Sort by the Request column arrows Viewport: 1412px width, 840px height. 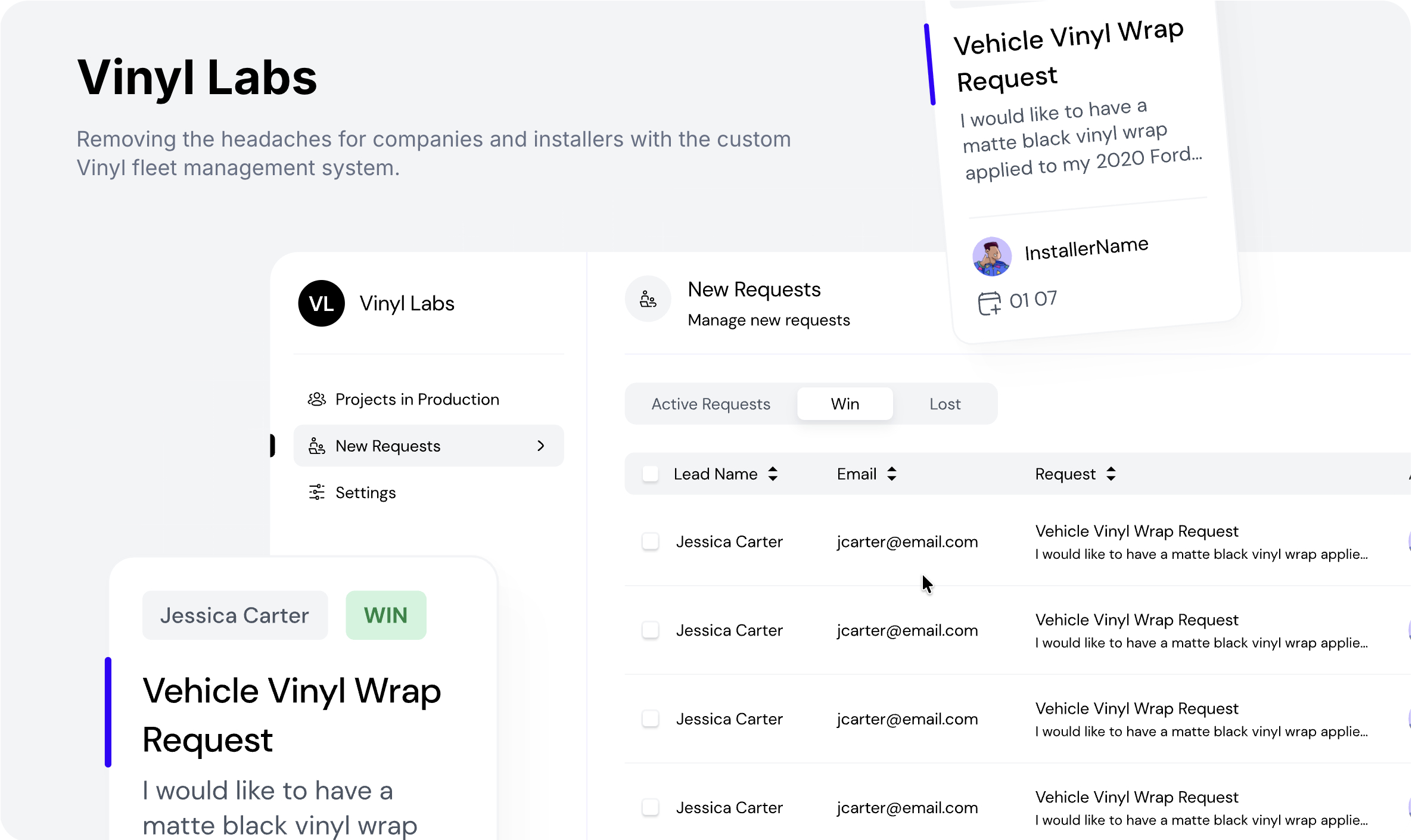pyautogui.click(x=1111, y=474)
